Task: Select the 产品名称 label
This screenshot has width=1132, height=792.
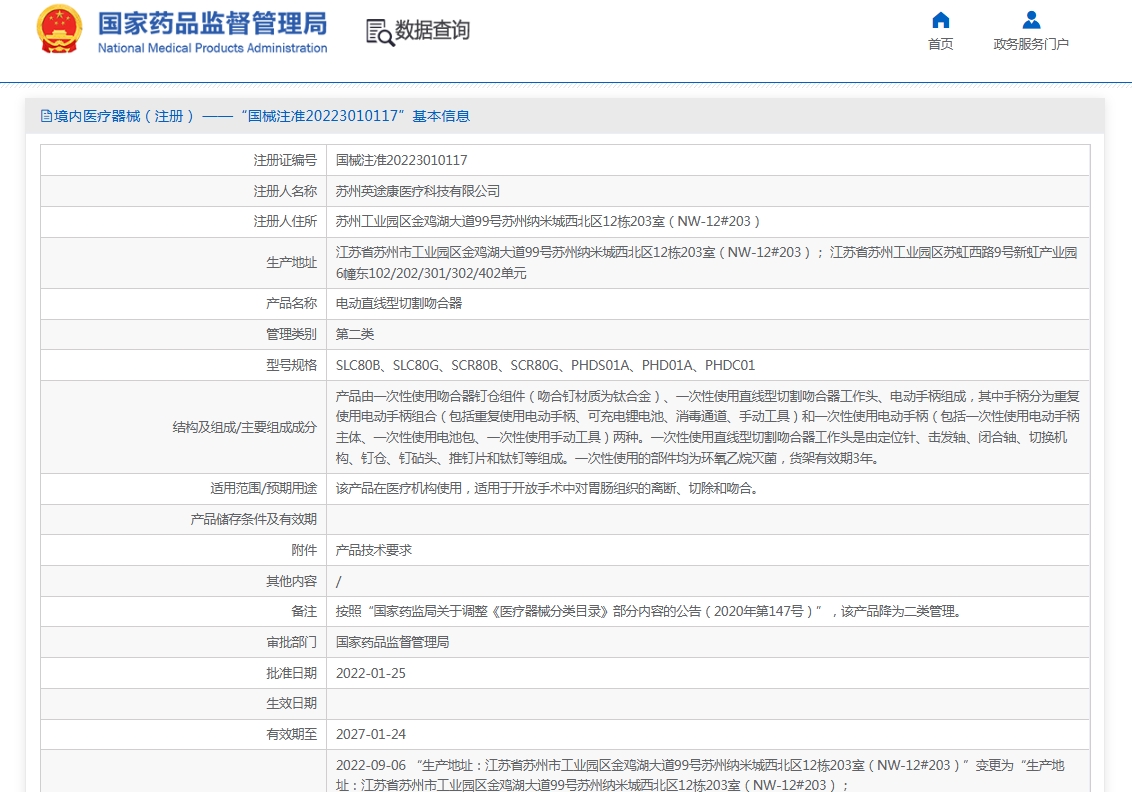Action: coord(292,303)
